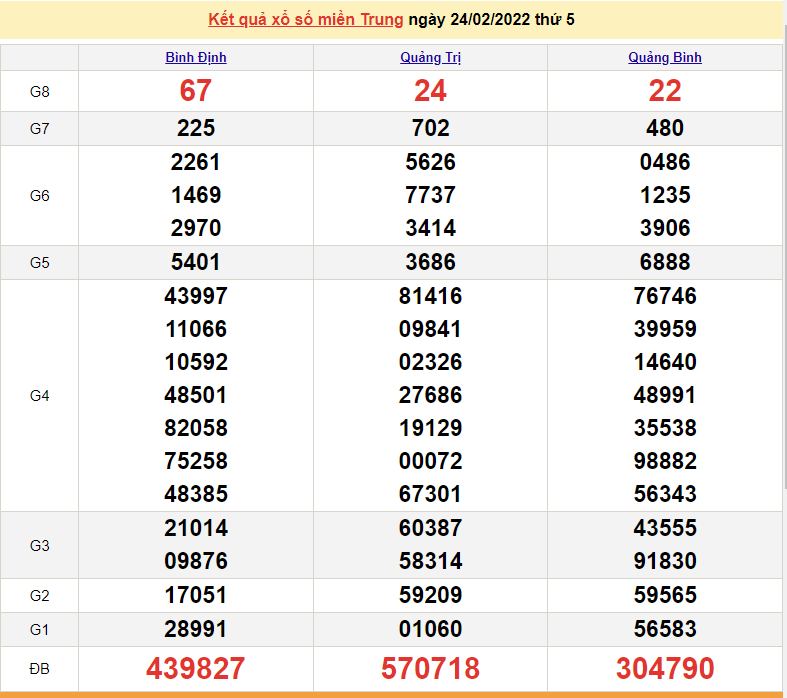Click the Quảng Trị column header link

pyautogui.click(x=430, y=58)
